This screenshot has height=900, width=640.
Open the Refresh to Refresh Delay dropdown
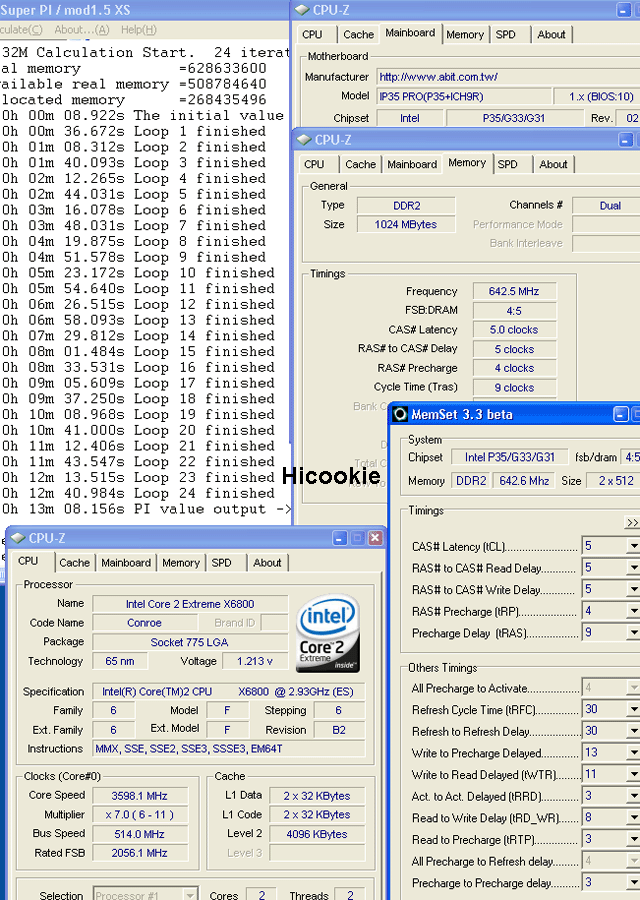coord(633,731)
